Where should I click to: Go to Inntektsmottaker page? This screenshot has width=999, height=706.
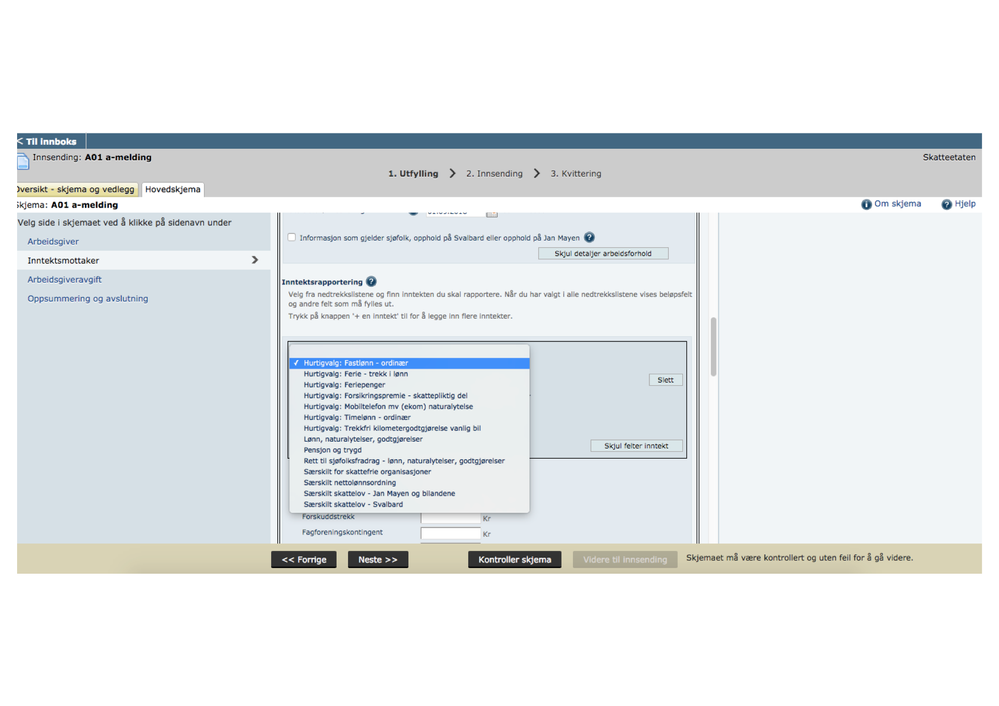pyautogui.click(x=63, y=261)
